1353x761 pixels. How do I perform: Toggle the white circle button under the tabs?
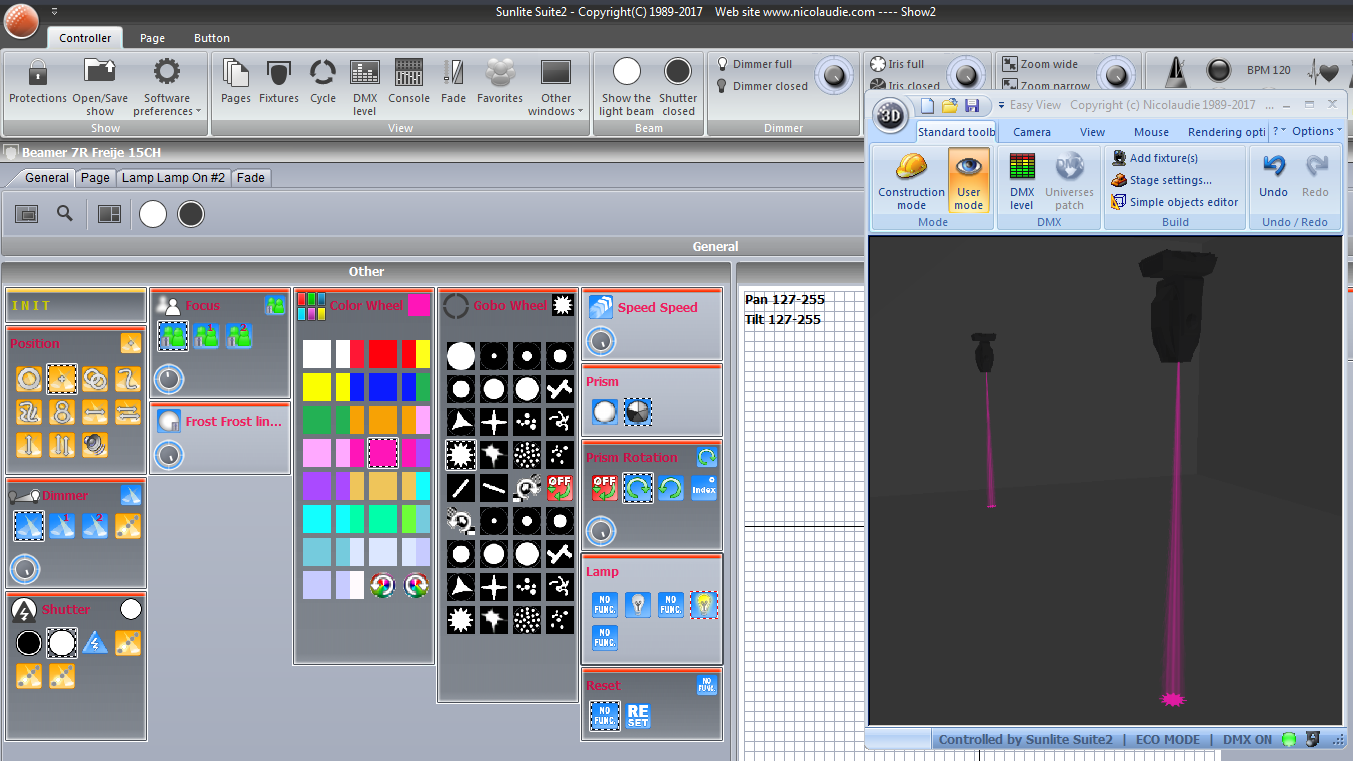point(153,214)
